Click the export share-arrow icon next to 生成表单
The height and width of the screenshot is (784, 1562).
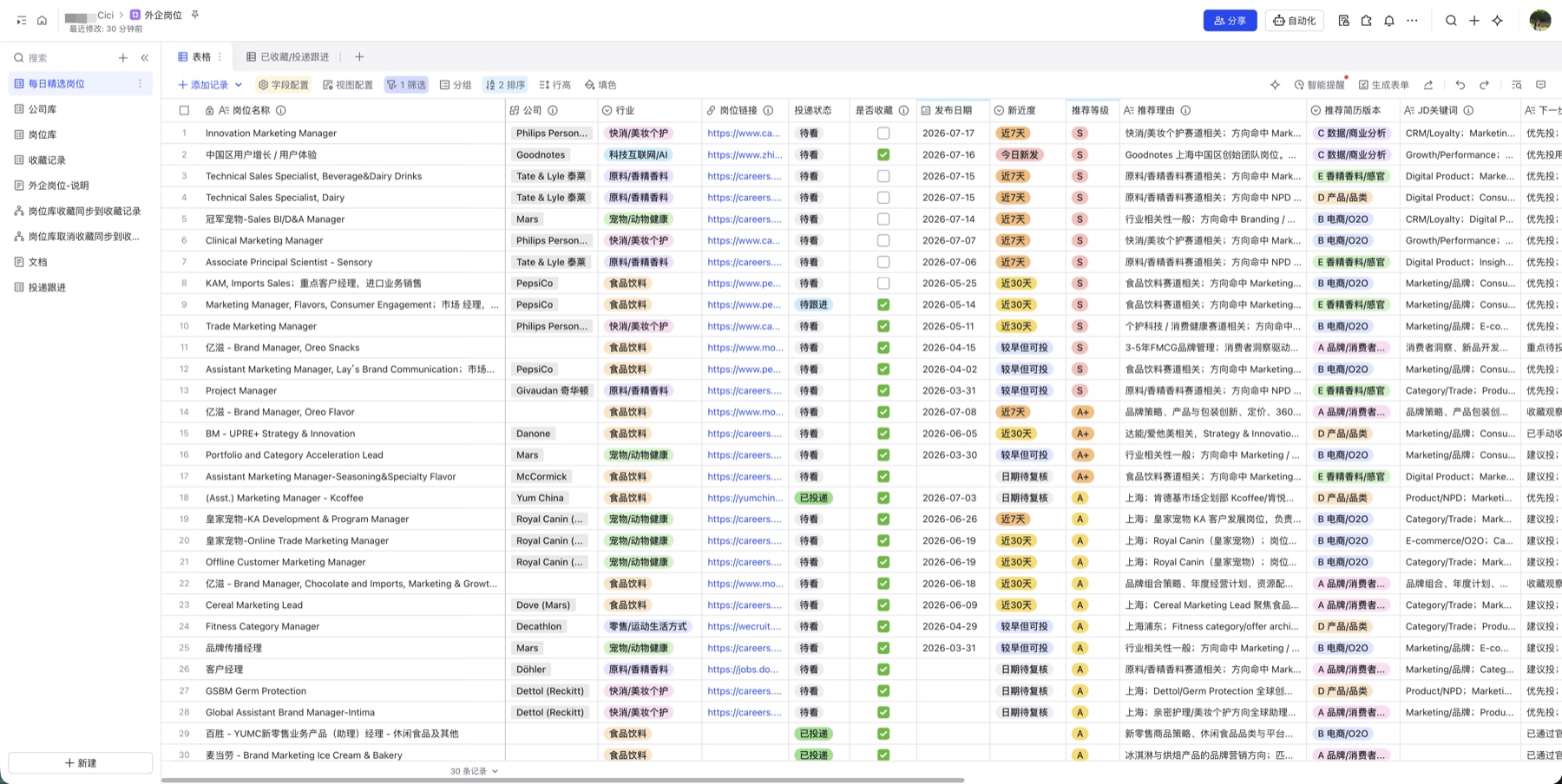pyautogui.click(x=1428, y=85)
